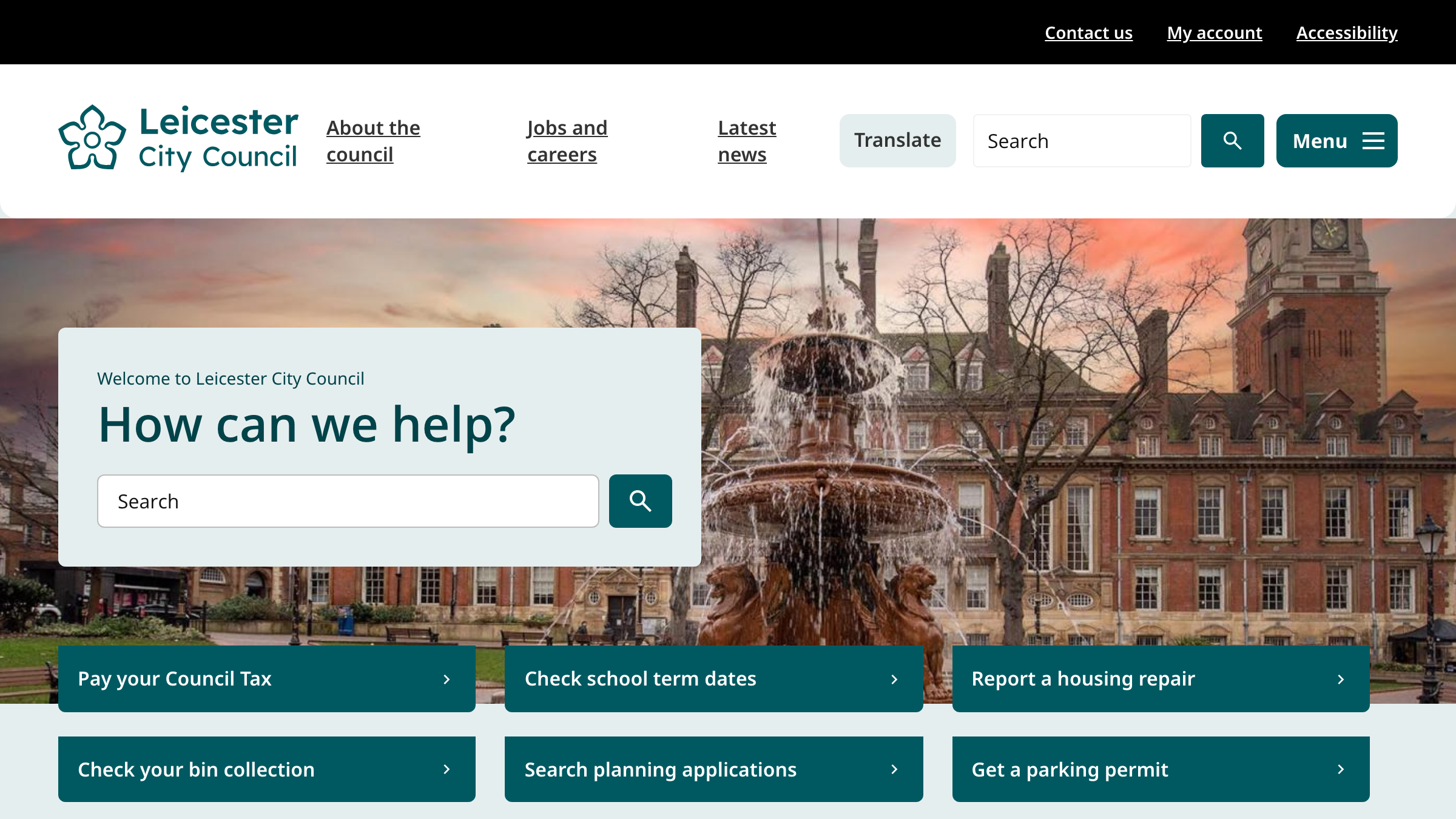Click arrow on Pay your Council Tax
This screenshot has height=819, width=1456.
coord(447,679)
